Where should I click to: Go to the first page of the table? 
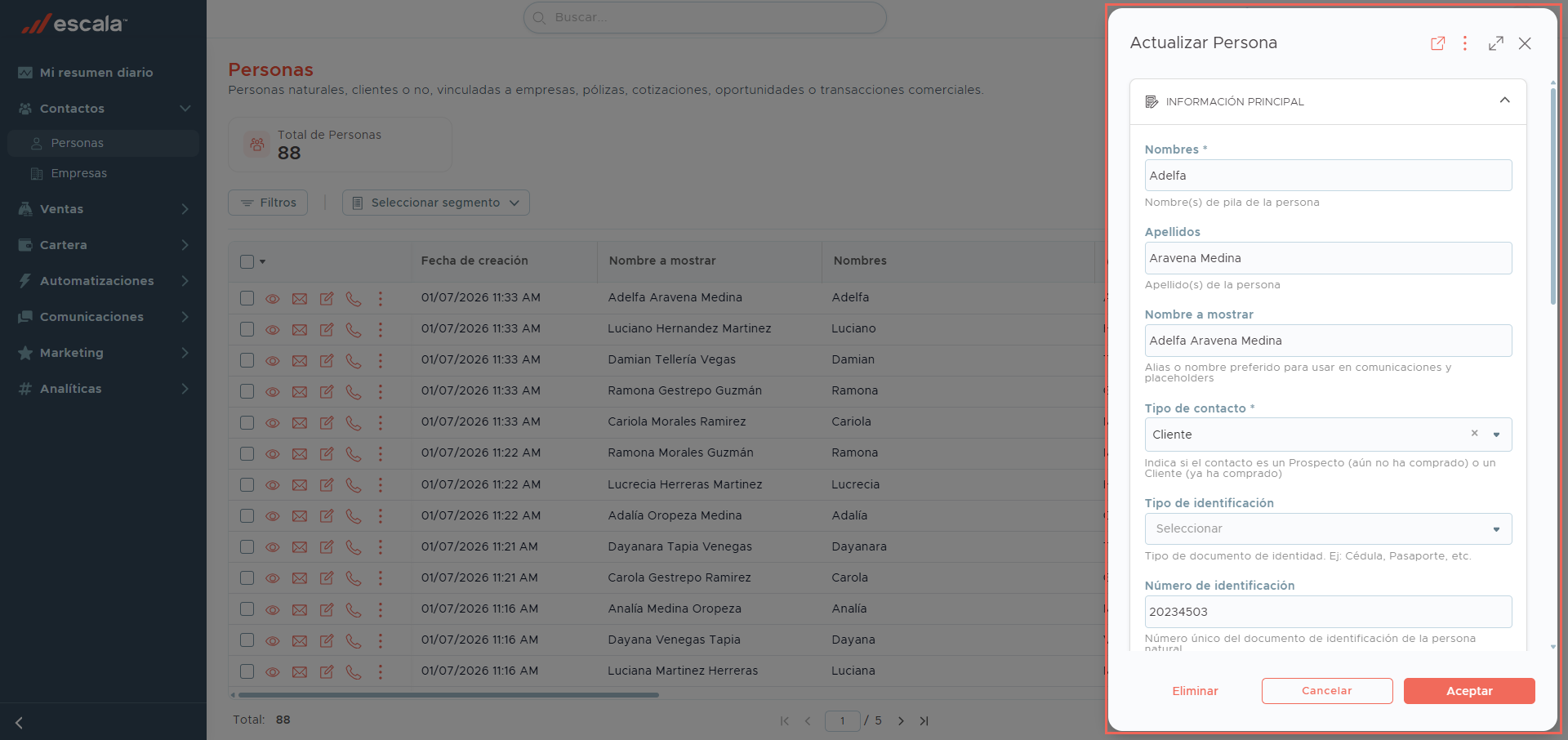pos(785,721)
